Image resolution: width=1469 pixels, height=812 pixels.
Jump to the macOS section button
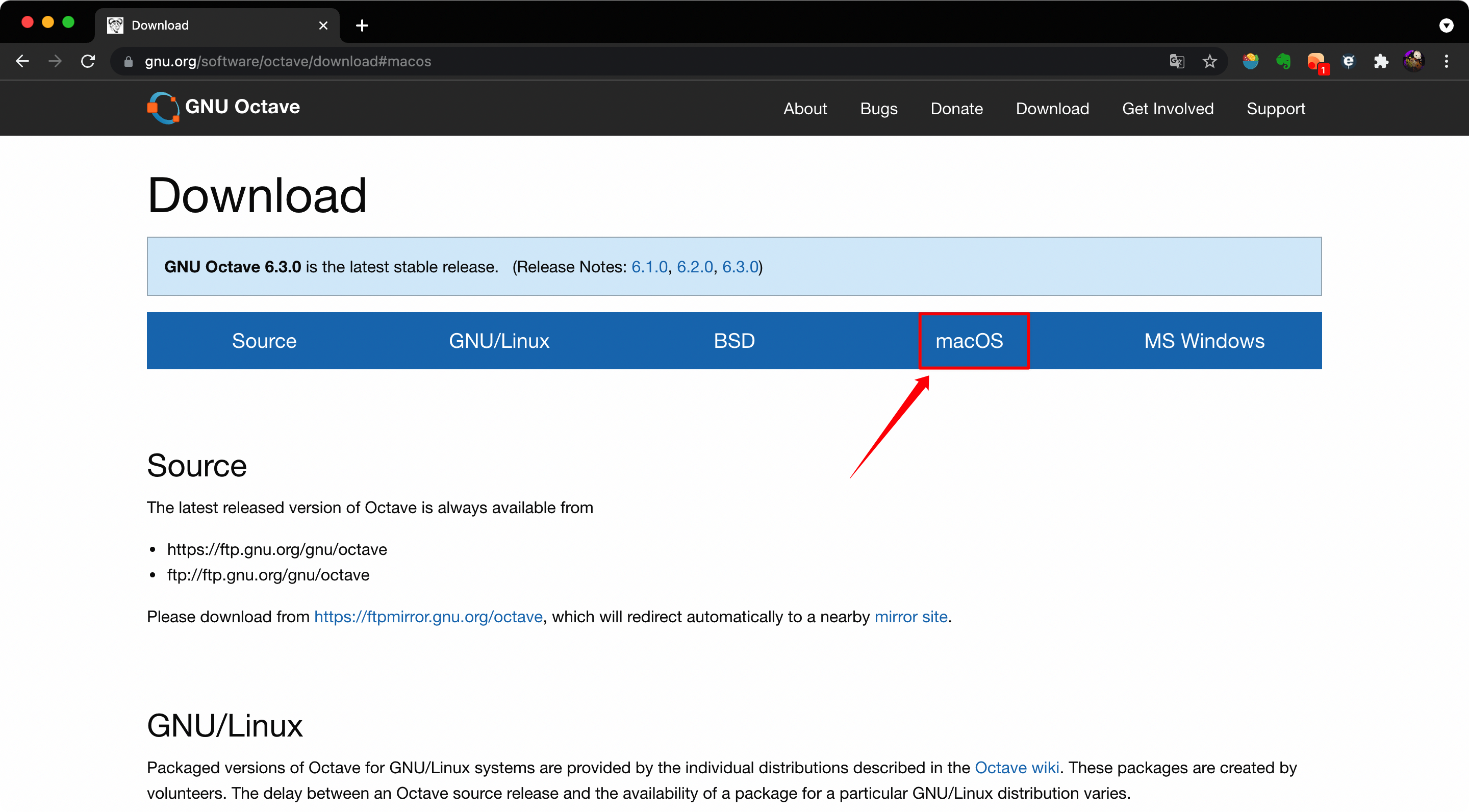pos(969,340)
